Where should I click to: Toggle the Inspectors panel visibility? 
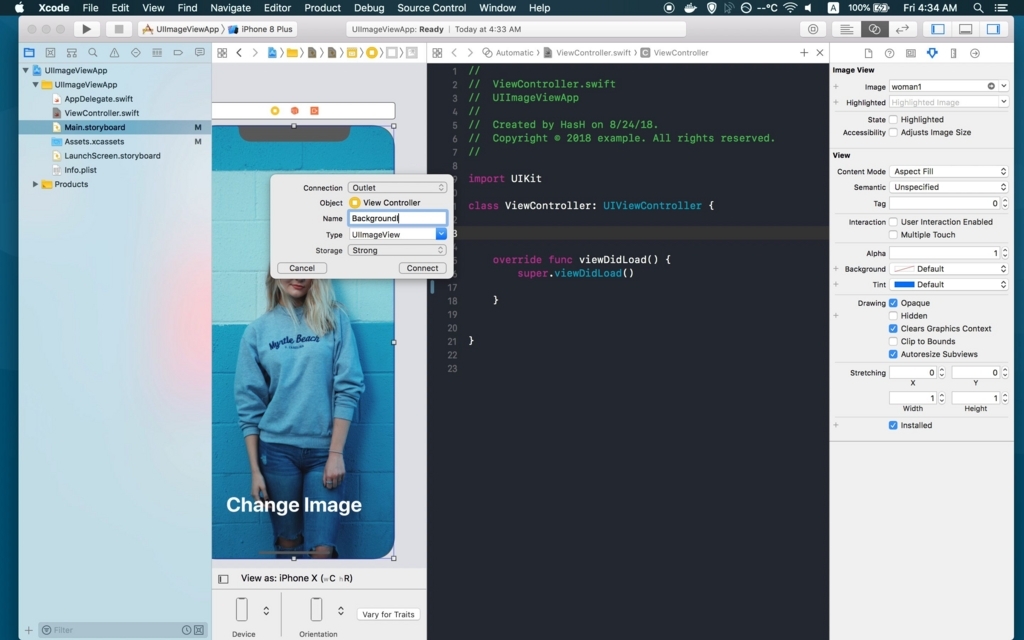[993, 29]
